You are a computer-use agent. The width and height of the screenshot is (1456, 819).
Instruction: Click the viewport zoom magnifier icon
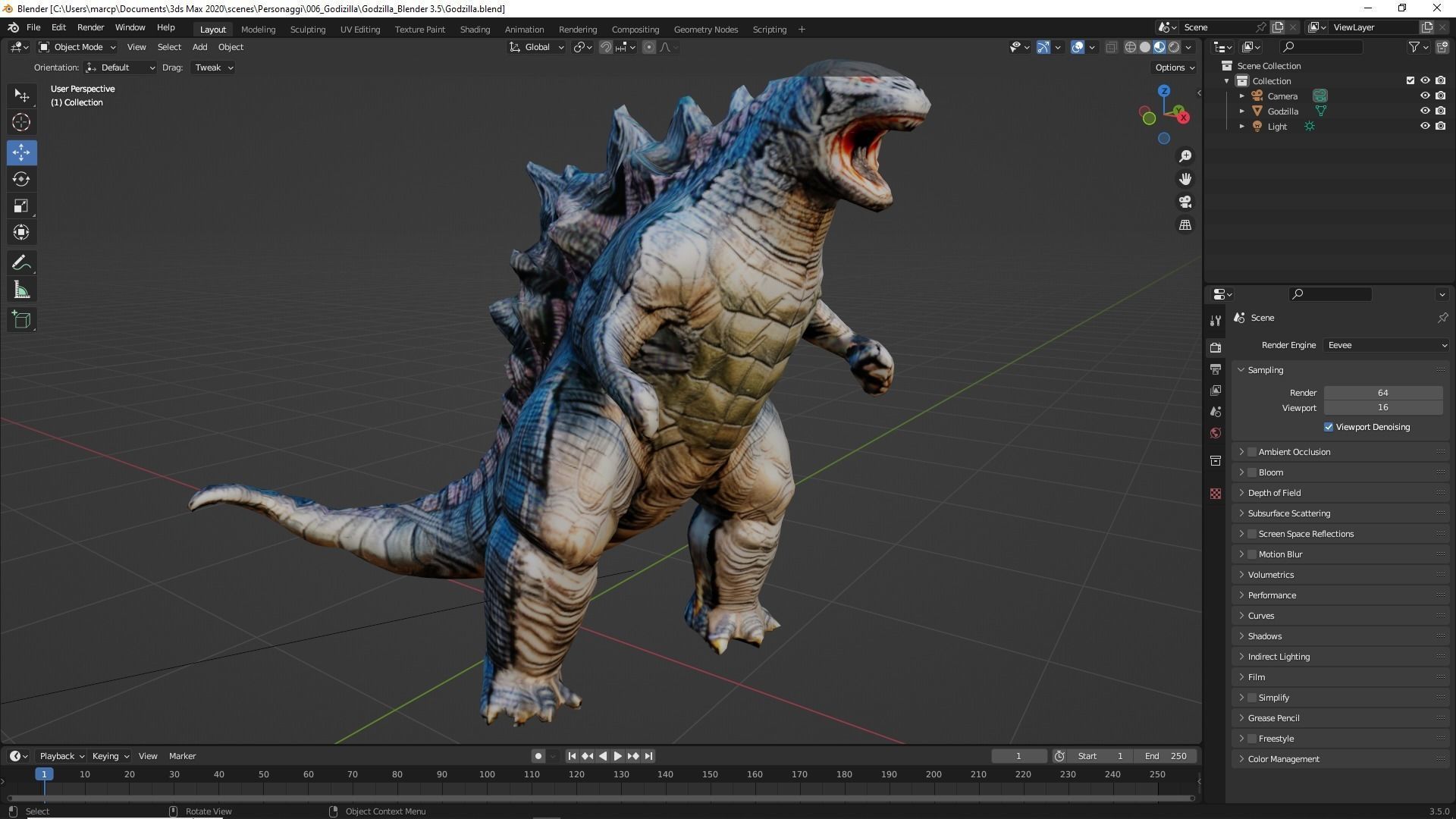coord(1185,156)
